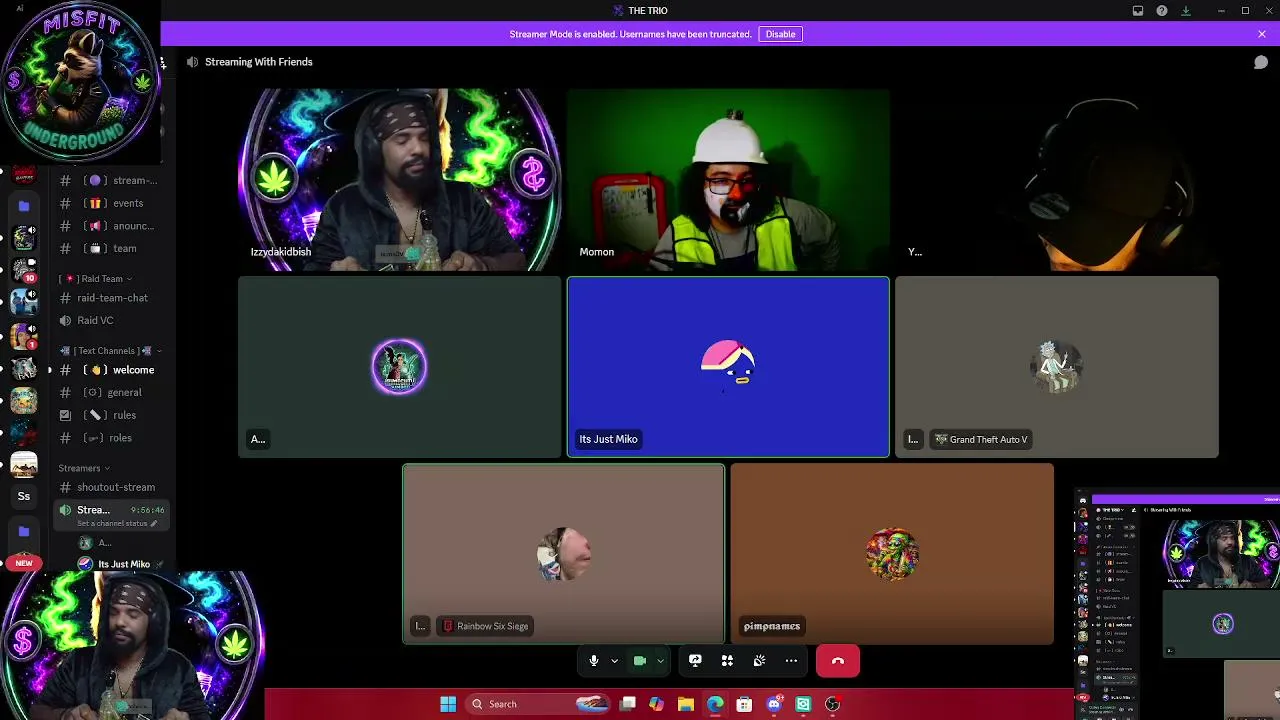Click the green download update icon
This screenshot has width=1280, height=720.
(x=1186, y=11)
